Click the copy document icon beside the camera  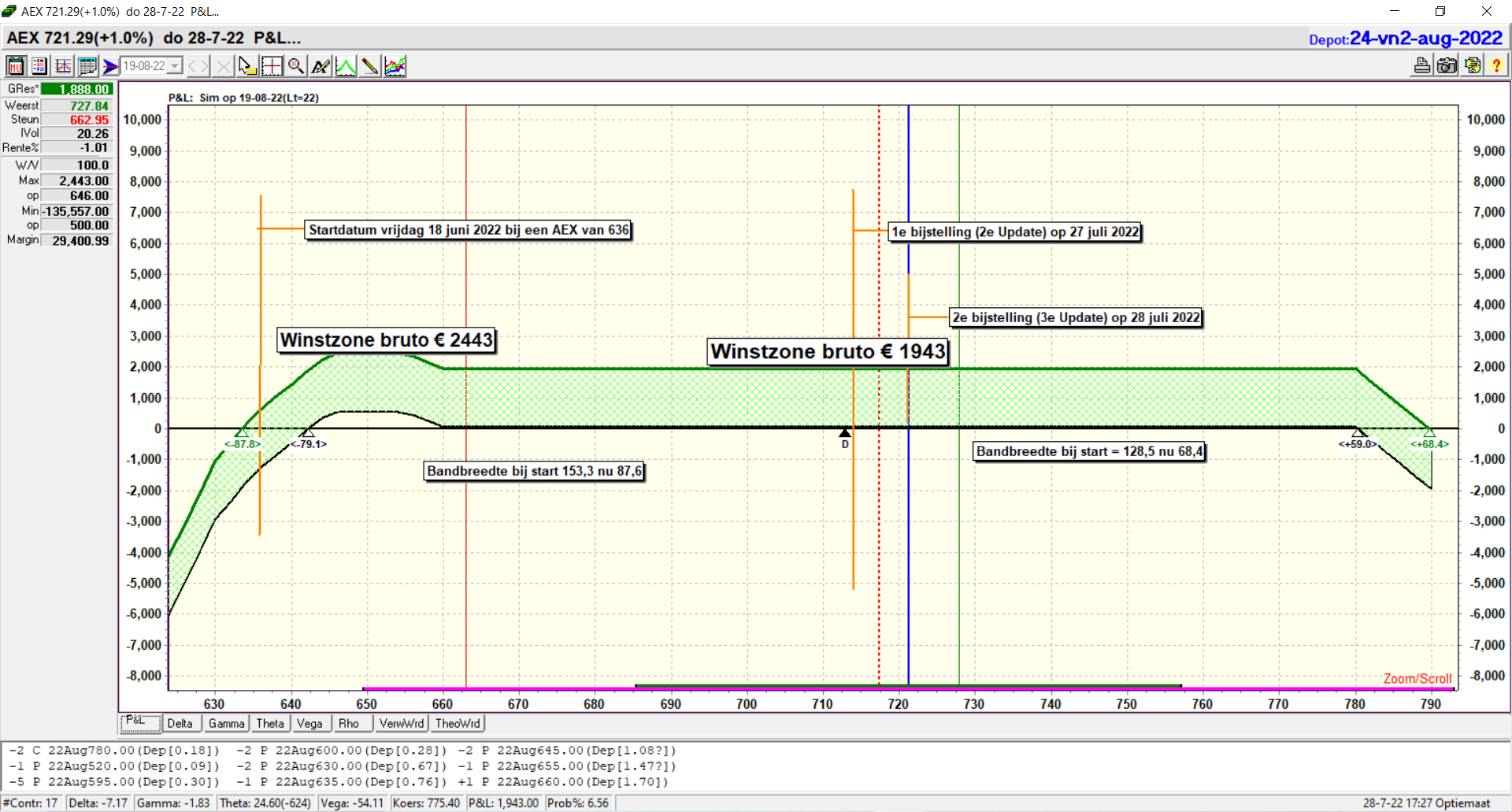coord(1472,65)
